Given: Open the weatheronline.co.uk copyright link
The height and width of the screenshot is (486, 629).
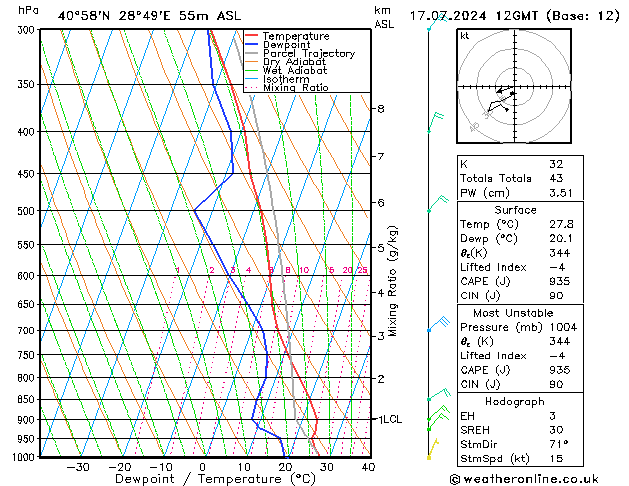Looking at the screenshot, I should pyautogui.click(x=524, y=479).
